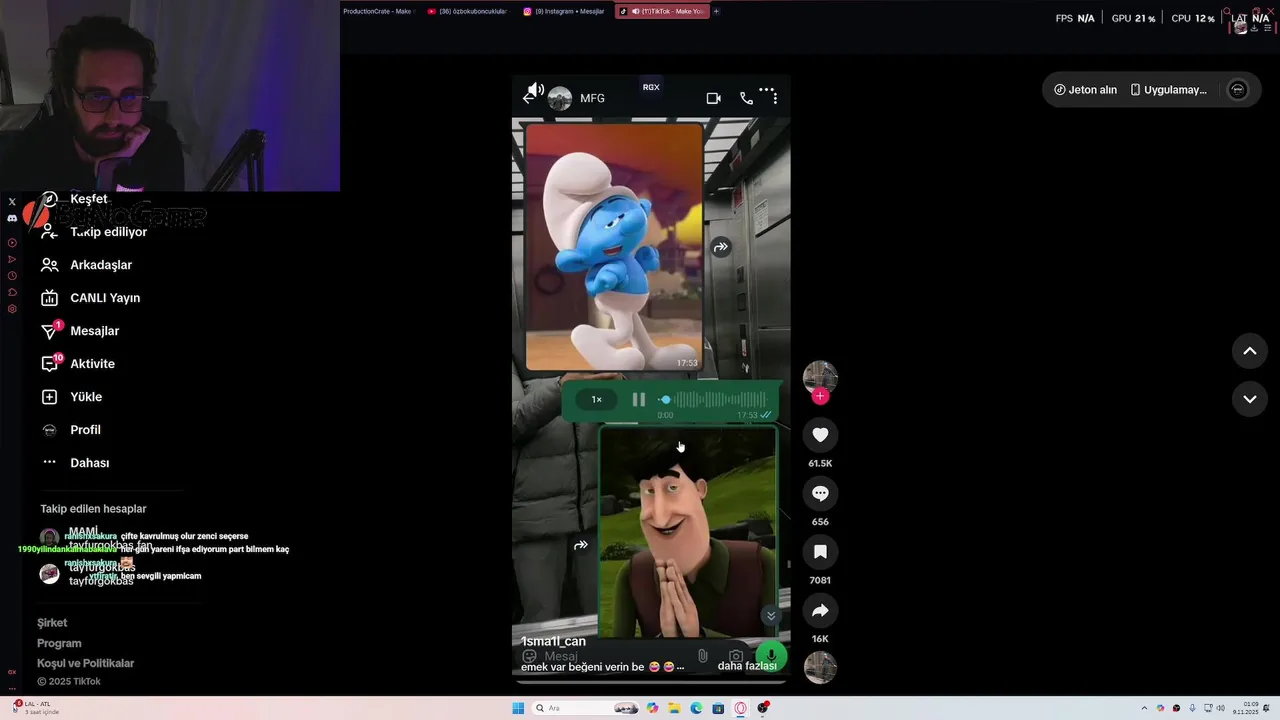This screenshot has height=720, width=1280.
Task: Like the video with heart icon
Action: (820, 435)
